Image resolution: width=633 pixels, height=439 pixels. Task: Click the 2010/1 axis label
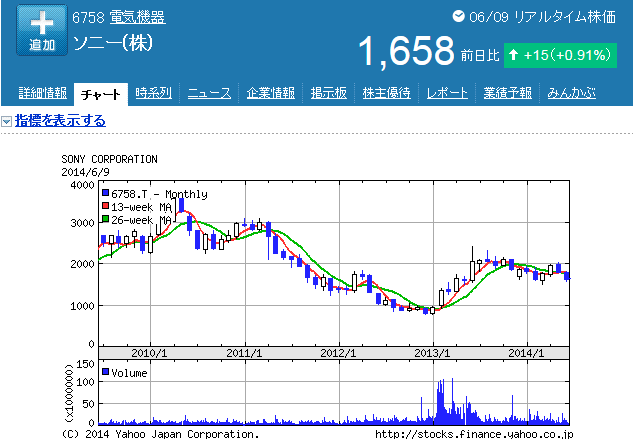click(x=149, y=353)
